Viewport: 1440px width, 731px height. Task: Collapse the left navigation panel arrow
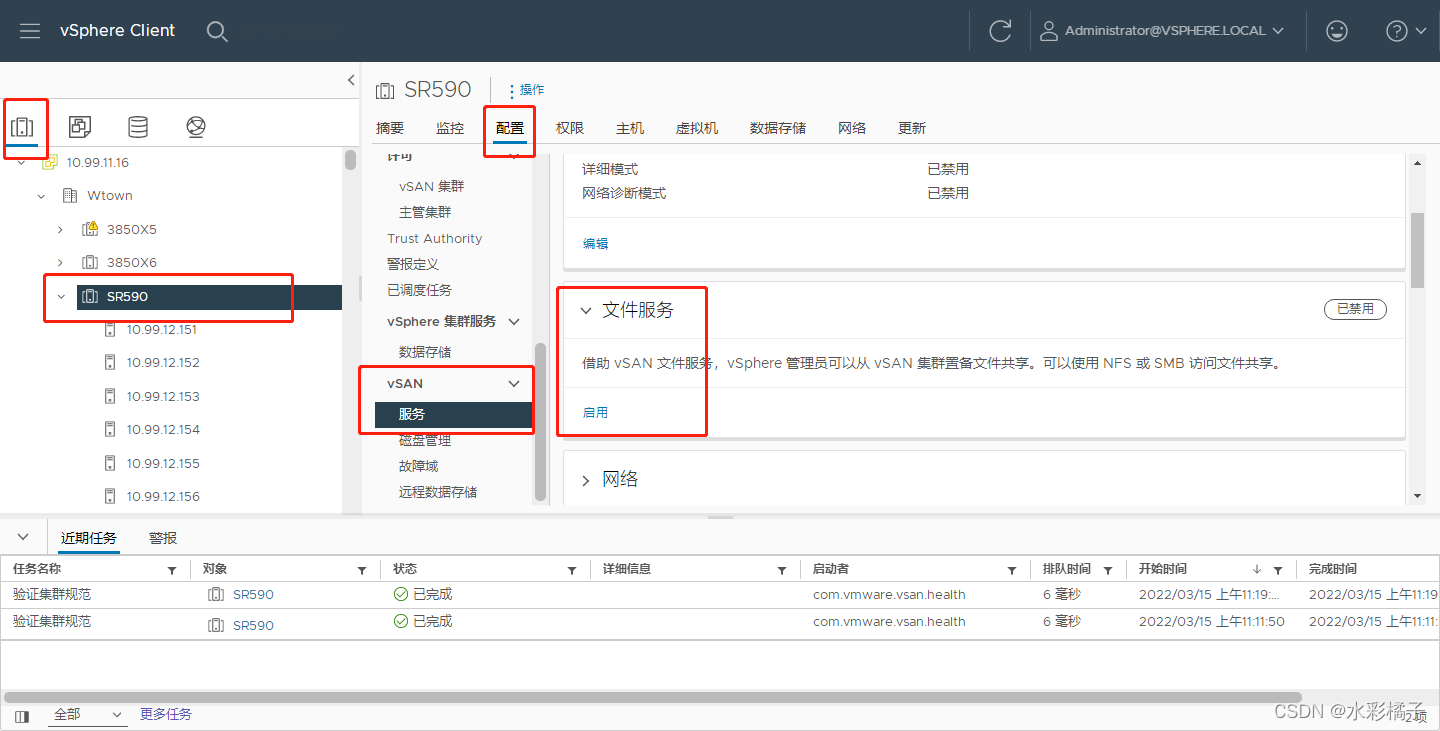pos(351,80)
